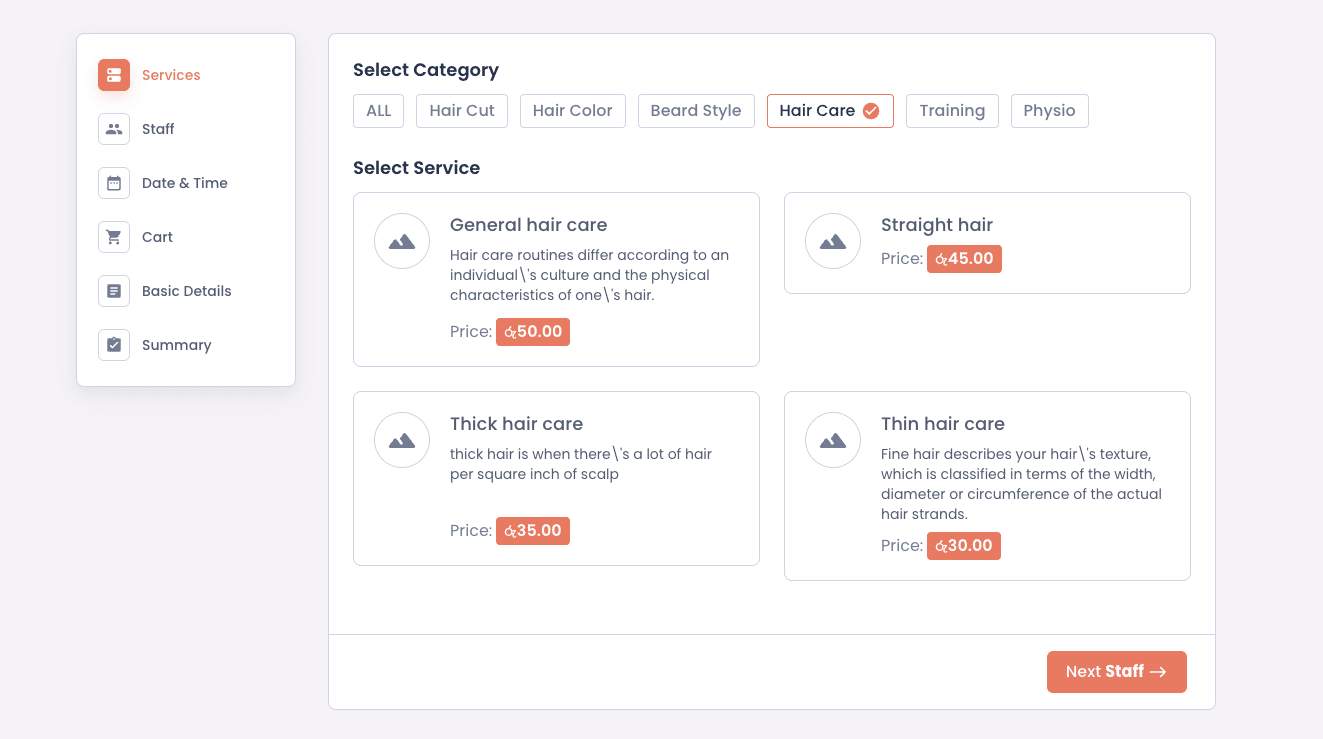The width and height of the screenshot is (1323, 739).
Task: Click the Thin hair care placeholder image
Action: pyautogui.click(x=833, y=440)
